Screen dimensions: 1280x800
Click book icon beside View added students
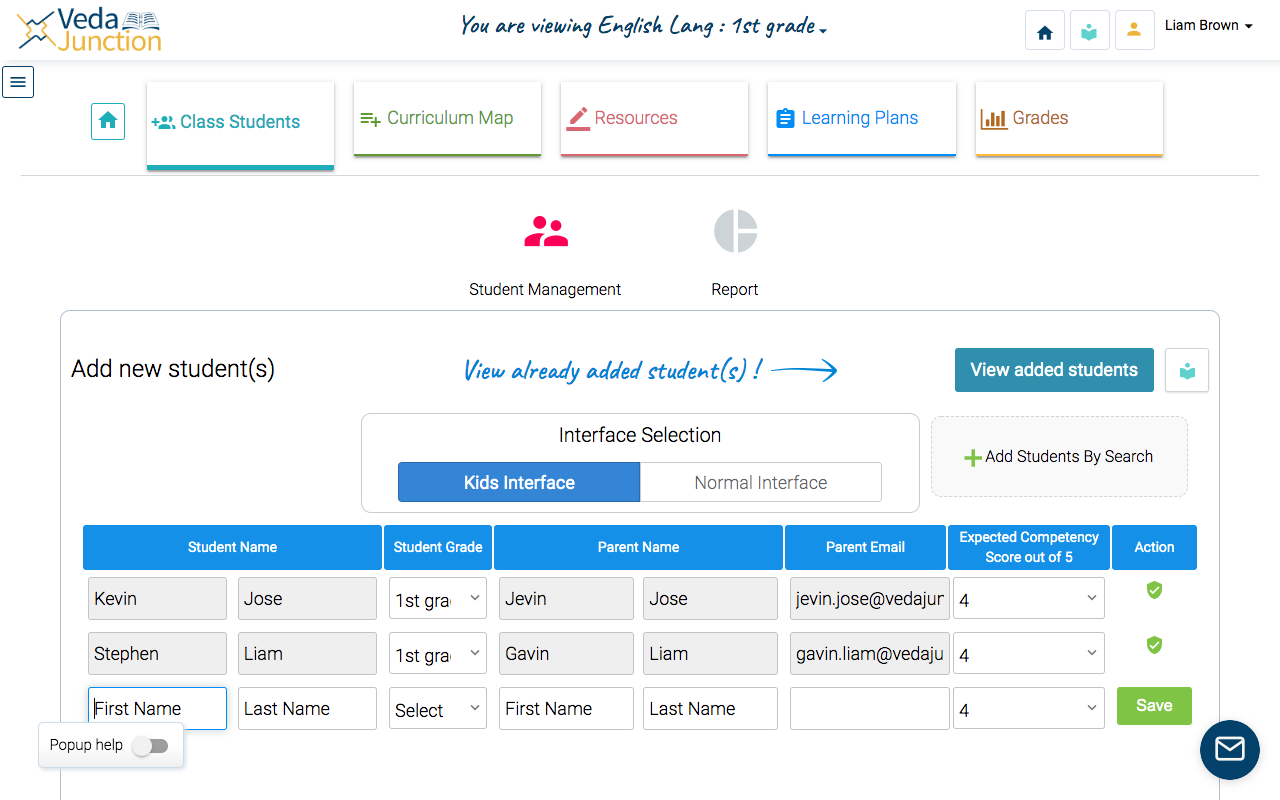coord(1187,370)
